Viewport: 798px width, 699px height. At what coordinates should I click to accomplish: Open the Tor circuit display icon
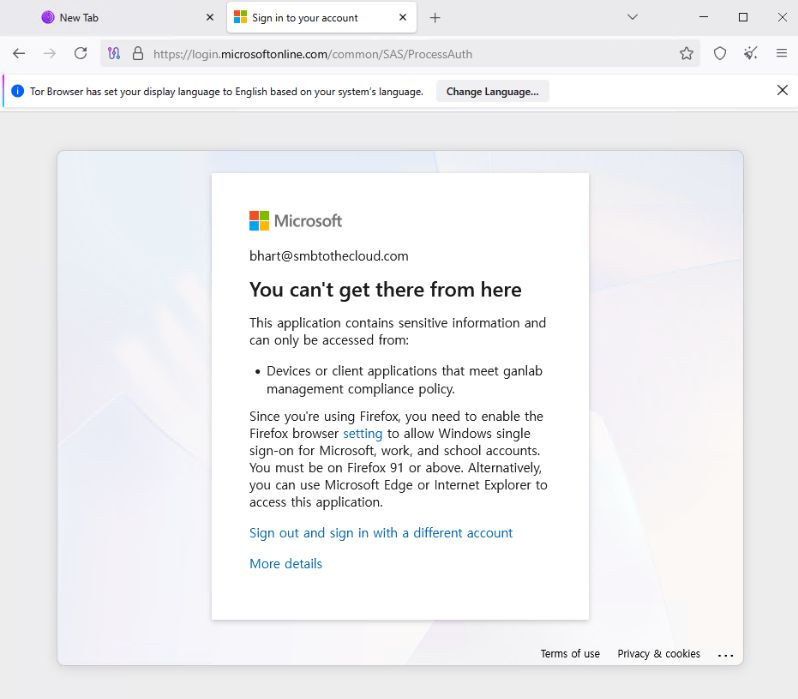point(114,53)
